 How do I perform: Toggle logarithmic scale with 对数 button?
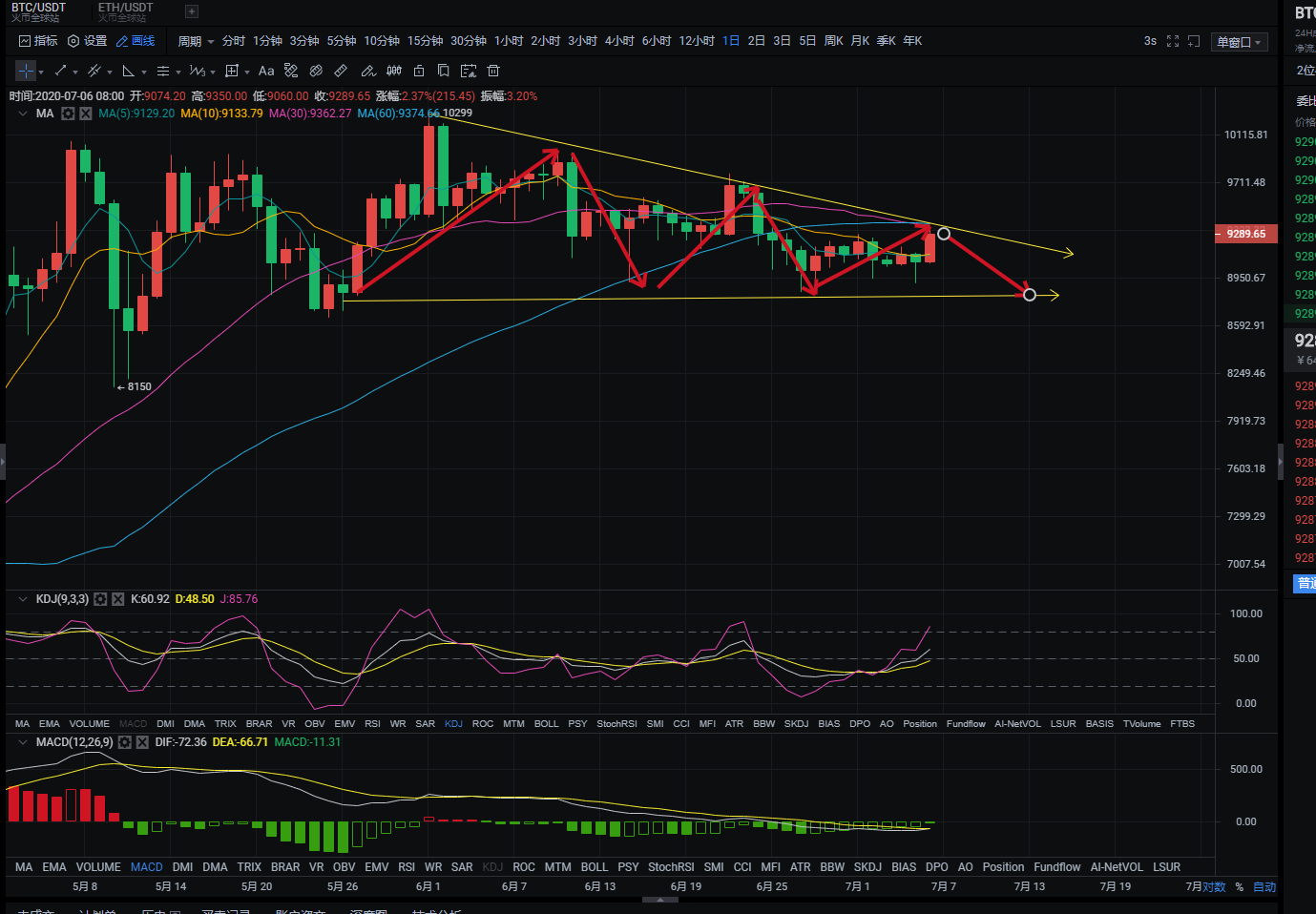point(1214,886)
